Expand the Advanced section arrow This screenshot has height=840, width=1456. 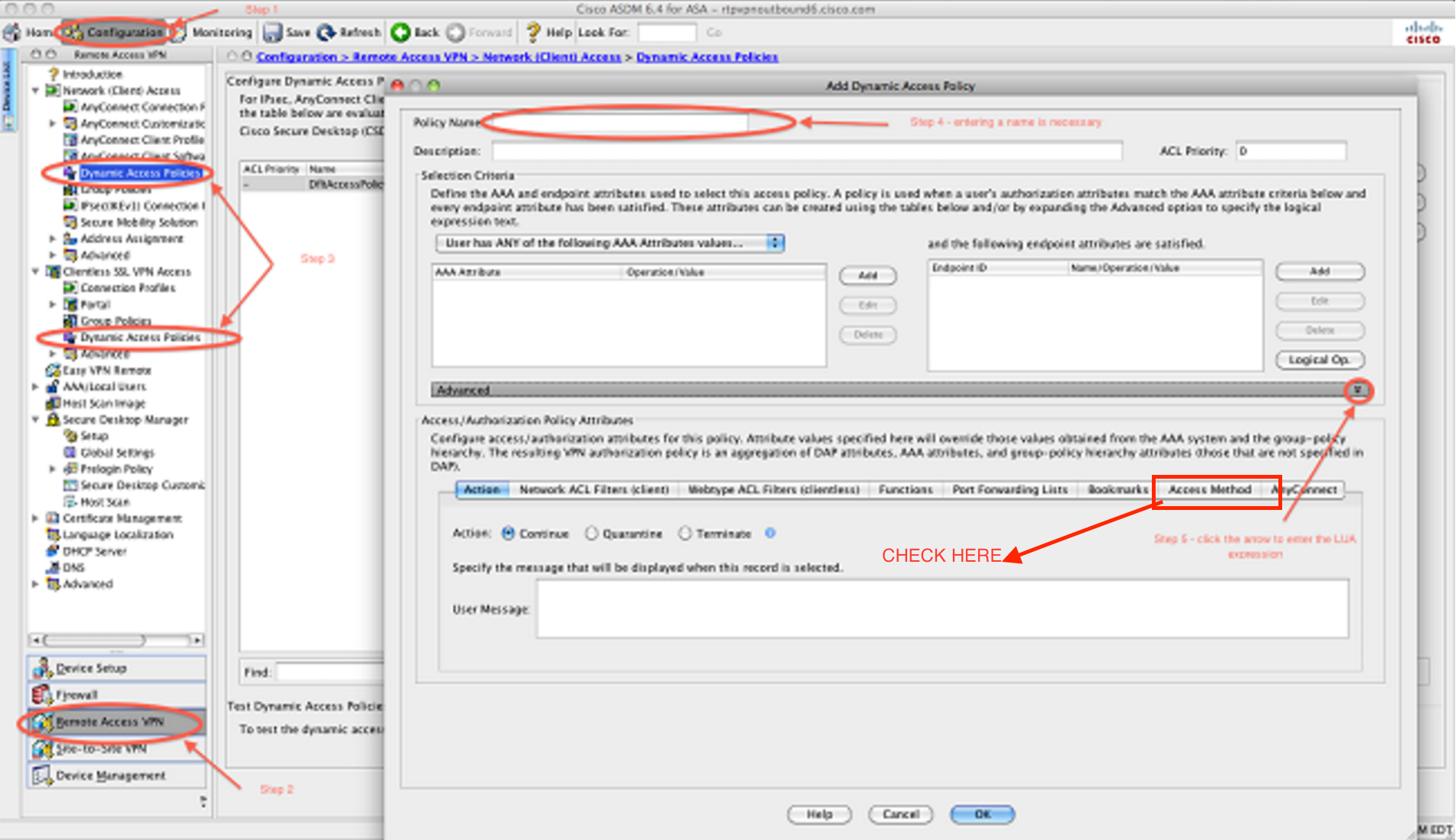pos(1358,390)
